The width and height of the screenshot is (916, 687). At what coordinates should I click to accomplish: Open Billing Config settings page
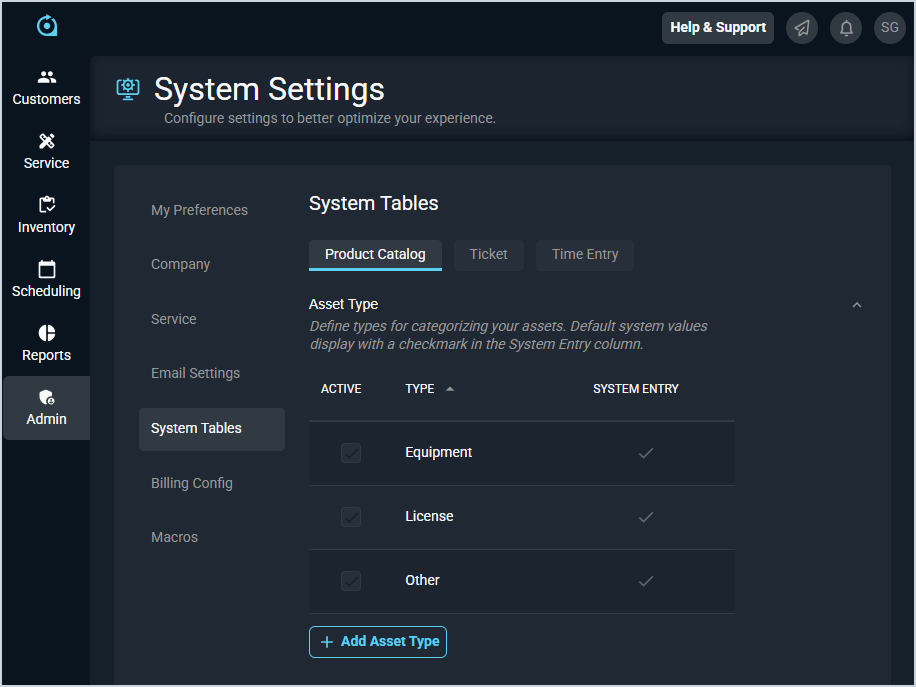[x=192, y=483]
